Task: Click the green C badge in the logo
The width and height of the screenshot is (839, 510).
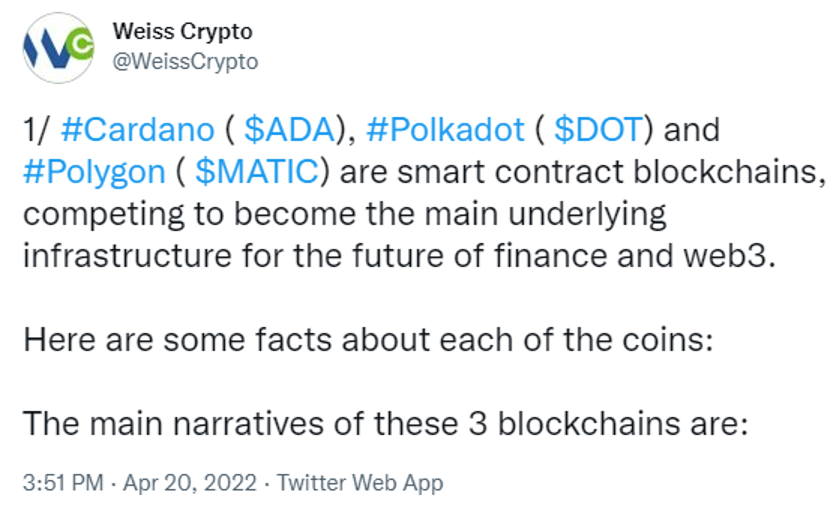Action: (81, 45)
